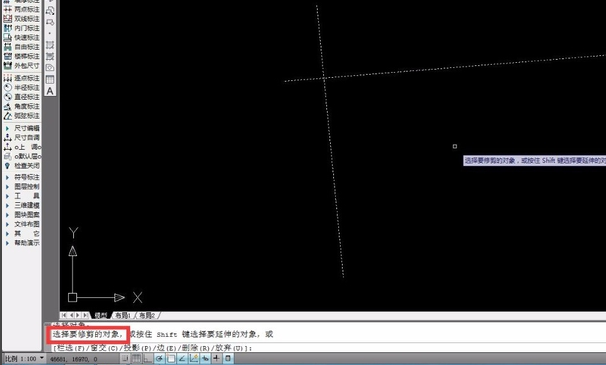Select the 直径标注 diameter dimension tool
The height and width of the screenshot is (365, 606).
22,97
